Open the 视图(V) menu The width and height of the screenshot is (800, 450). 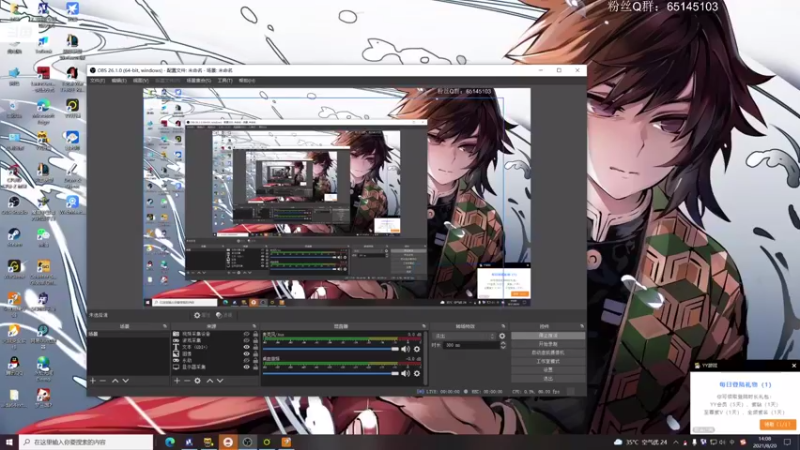141,81
